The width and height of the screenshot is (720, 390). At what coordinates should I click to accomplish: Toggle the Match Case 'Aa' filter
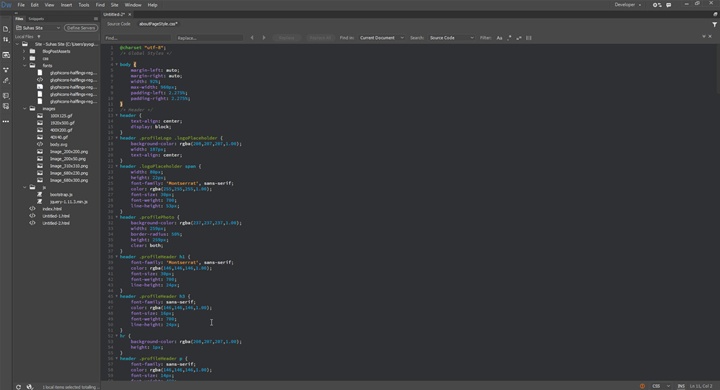[500, 38]
